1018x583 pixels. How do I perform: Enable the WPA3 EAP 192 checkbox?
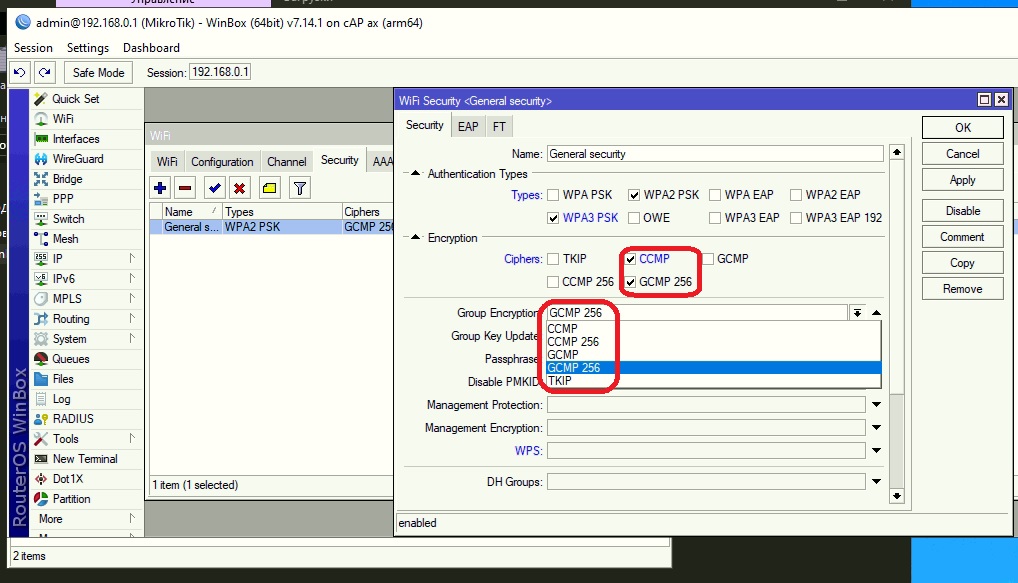point(796,218)
